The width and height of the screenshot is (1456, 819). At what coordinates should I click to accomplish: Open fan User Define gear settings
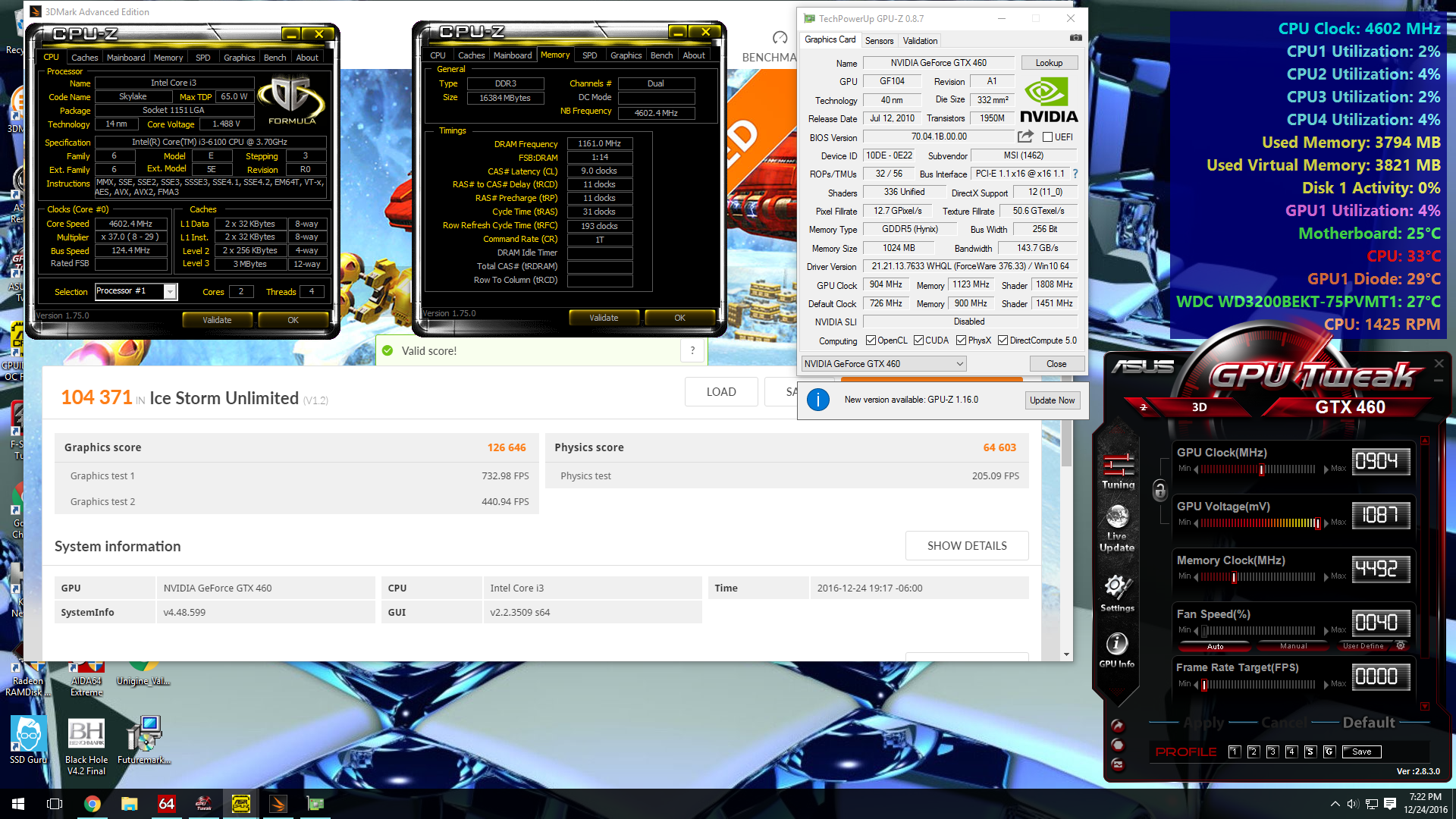pos(1401,646)
